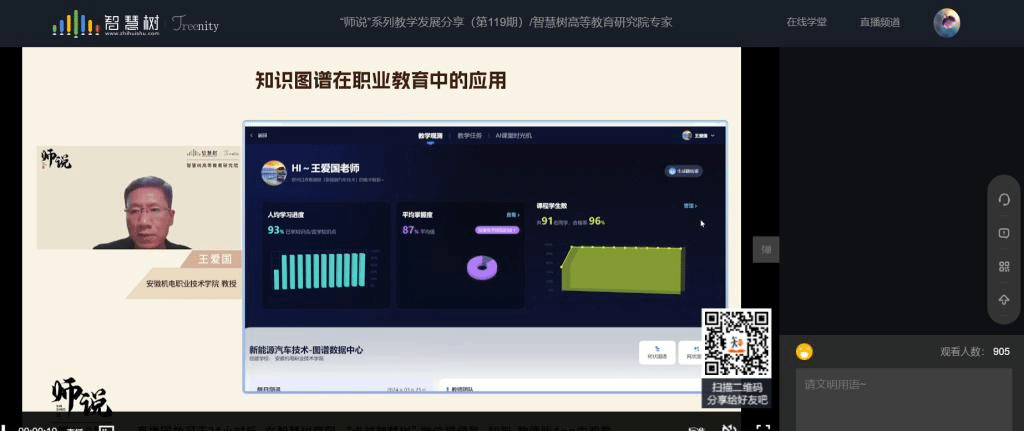
Task: Click the back arrow in the slide header
Action: [251, 135]
